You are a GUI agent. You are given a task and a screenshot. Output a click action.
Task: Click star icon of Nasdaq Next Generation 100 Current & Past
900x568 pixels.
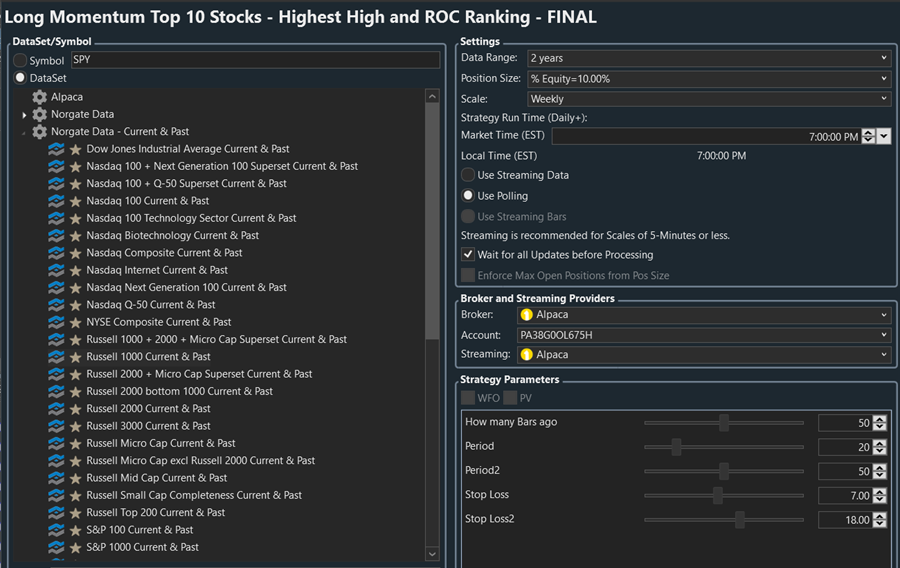pos(75,288)
